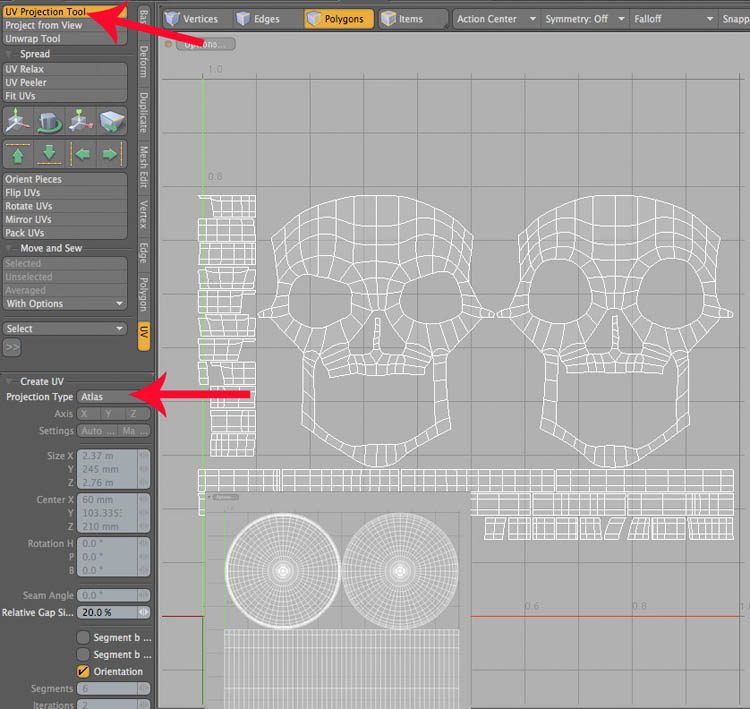Screen dimensions: 750x709
Task: Adjust the Relative Gap Size 20.0 % slider
Action: pyautogui.click(x=108, y=612)
